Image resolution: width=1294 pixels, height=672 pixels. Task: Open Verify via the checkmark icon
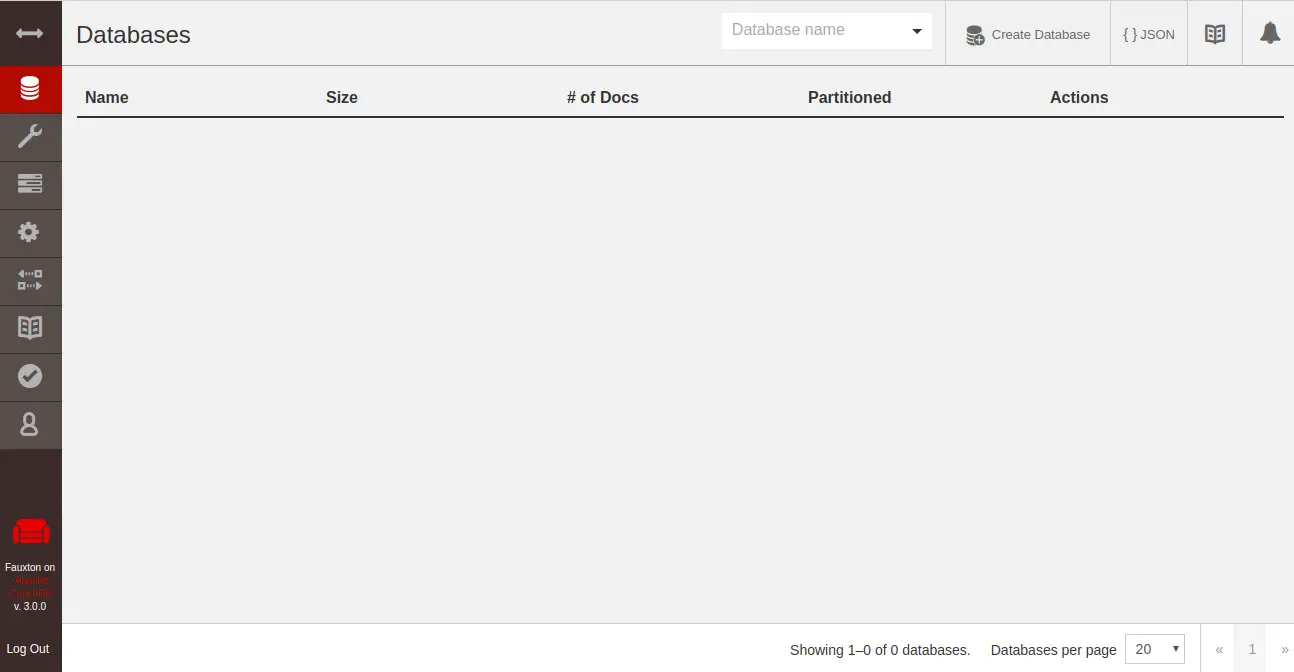pyautogui.click(x=30, y=377)
